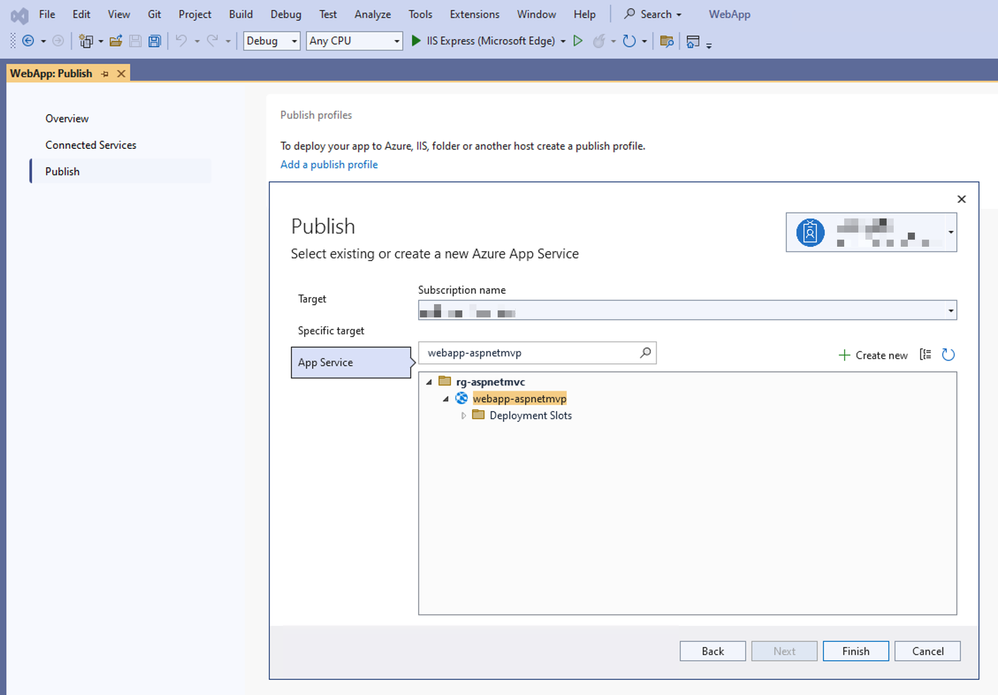Click Start Without Debugging outline play icon
The image size is (998, 695).
(x=578, y=41)
